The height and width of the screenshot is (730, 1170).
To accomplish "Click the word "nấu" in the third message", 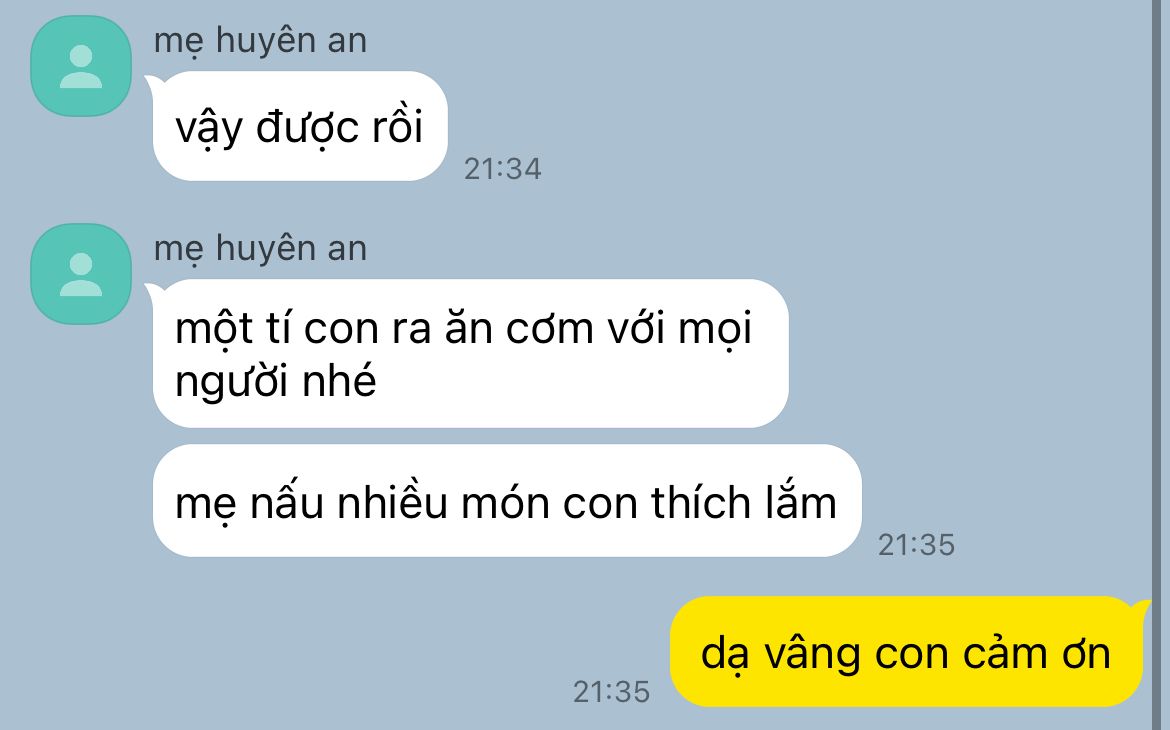I will pos(287,502).
